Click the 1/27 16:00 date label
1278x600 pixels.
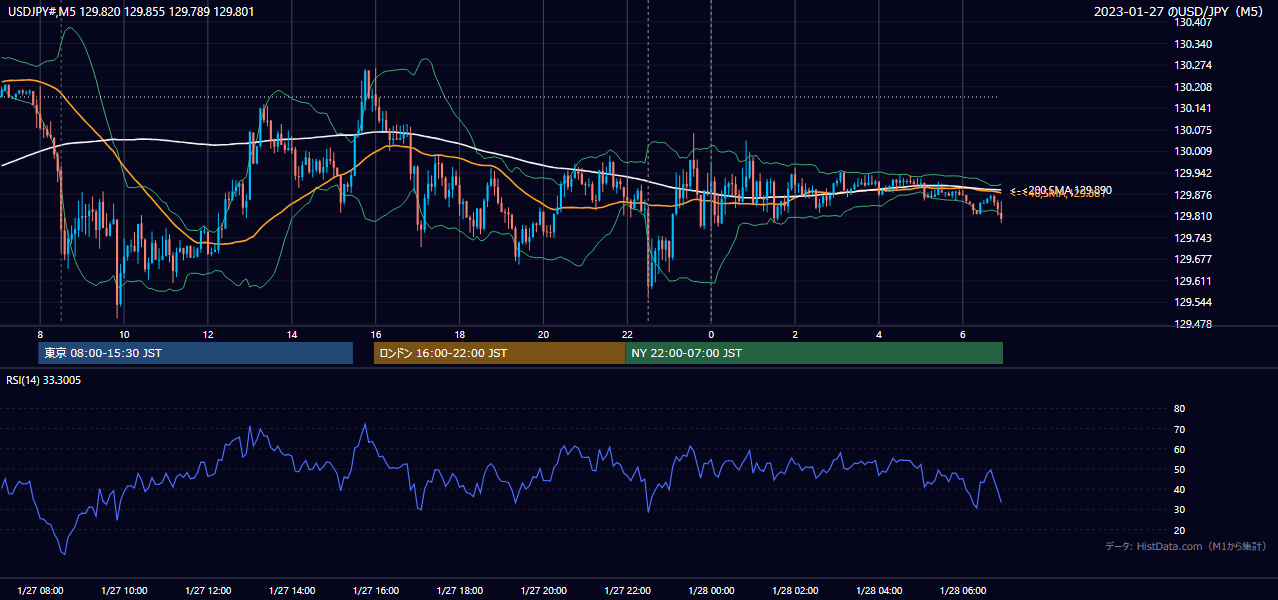coord(376,590)
